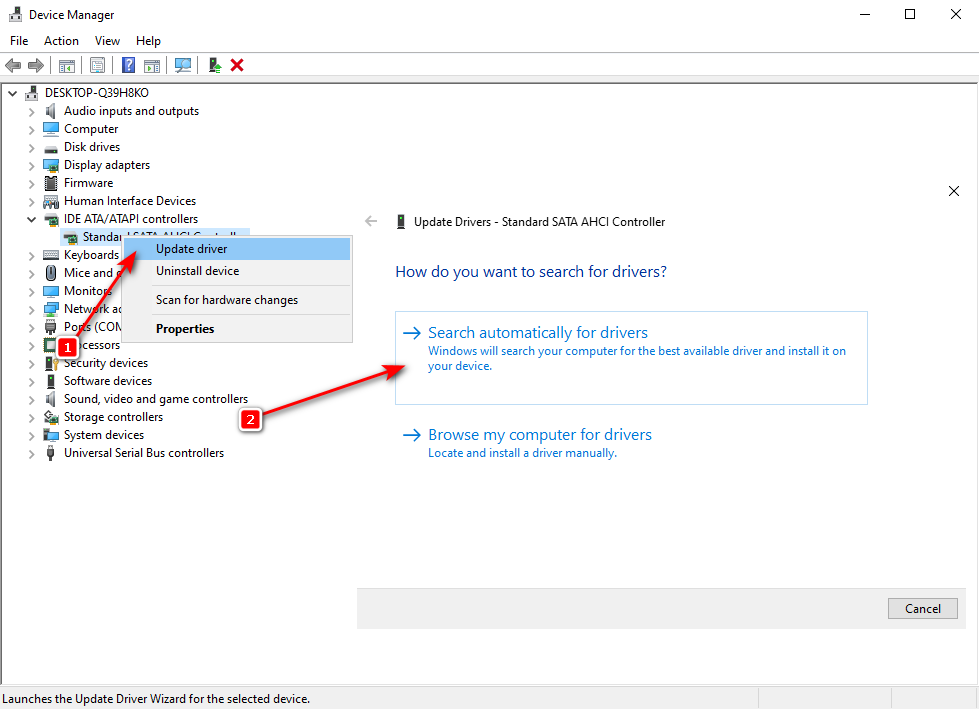The height and width of the screenshot is (709, 979).
Task: Expand the Storage controllers chevron
Action: click(x=31, y=418)
